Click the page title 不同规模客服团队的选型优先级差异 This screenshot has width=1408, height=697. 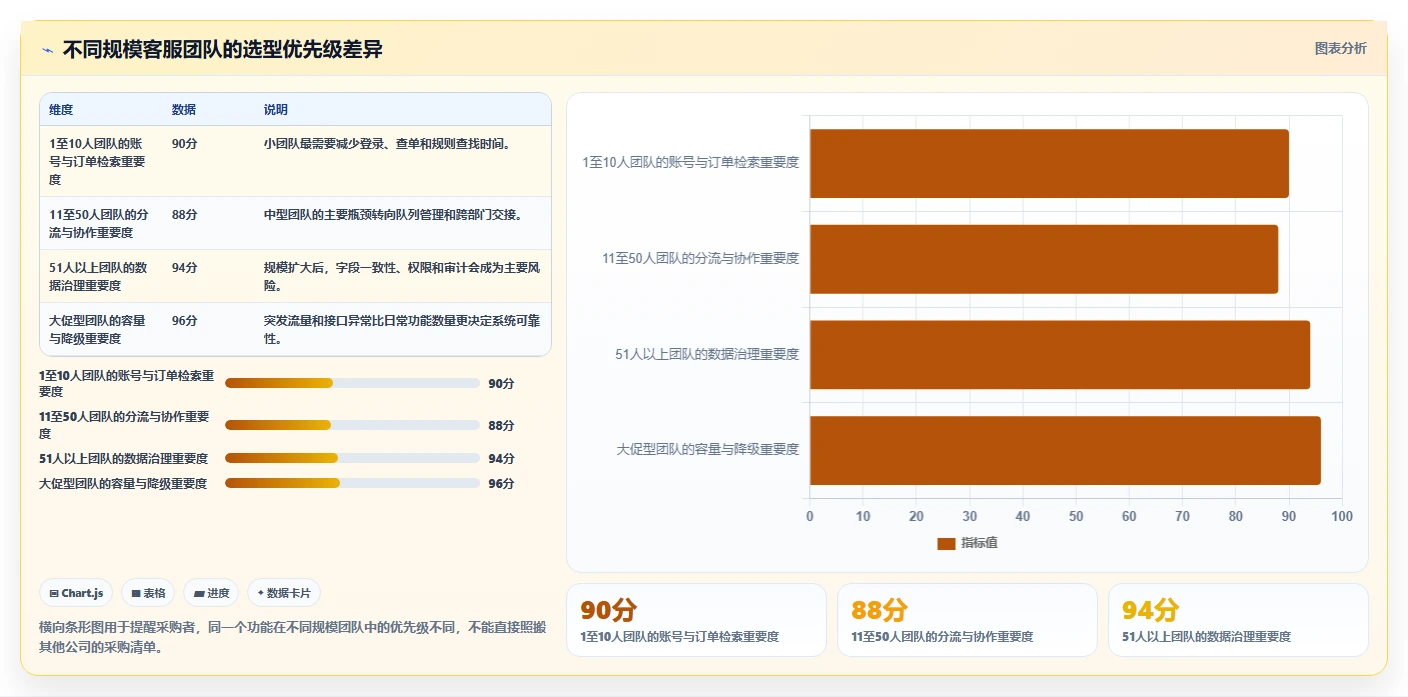tap(222, 49)
